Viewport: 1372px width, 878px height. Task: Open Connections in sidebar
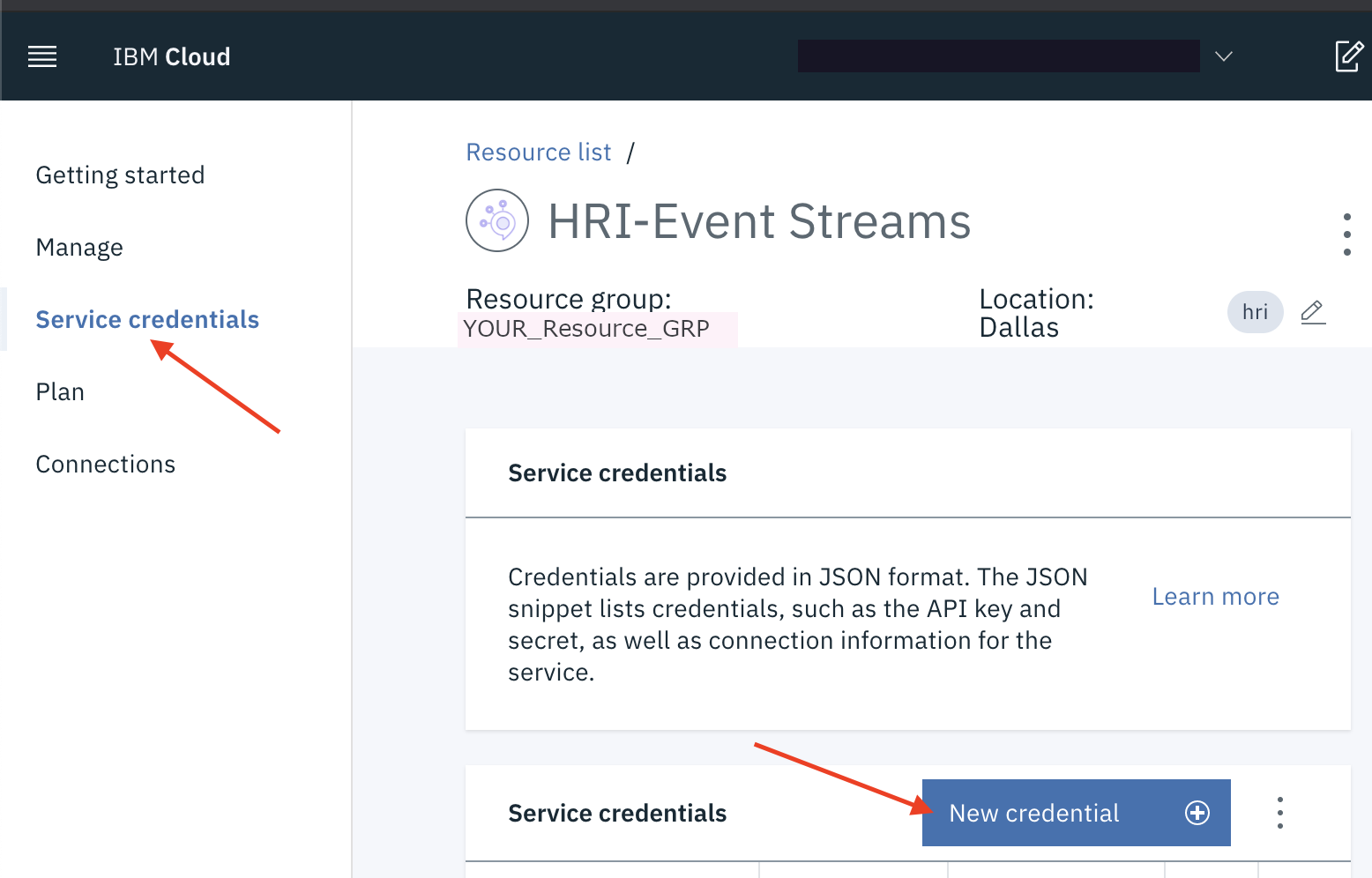(x=106, y=464)
